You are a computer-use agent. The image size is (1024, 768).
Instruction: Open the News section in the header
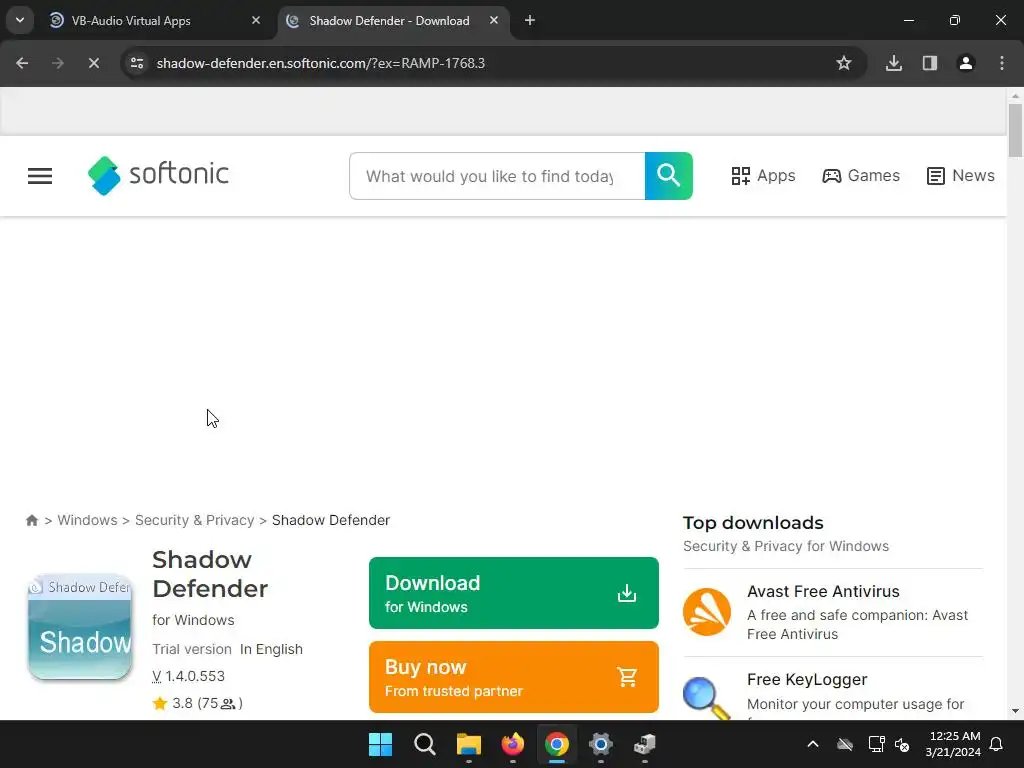(x=960, y=176)
